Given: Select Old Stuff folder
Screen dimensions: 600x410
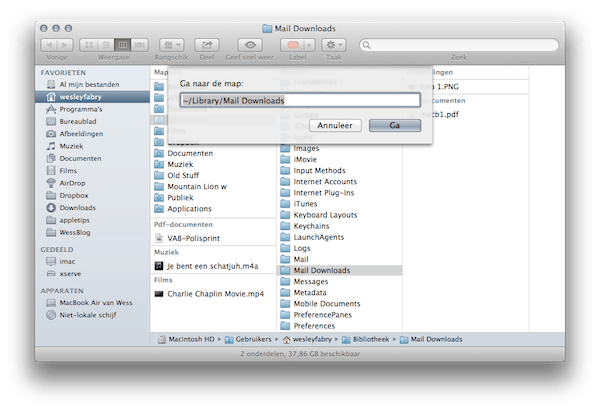Looking at the screenshot, I should (213, 175).
